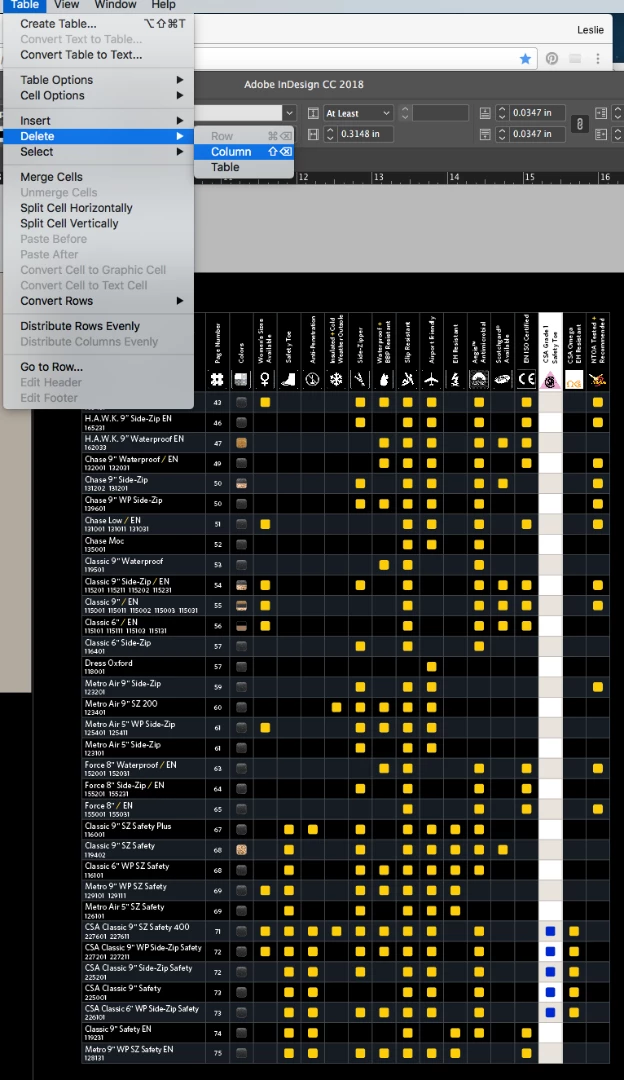This screenshot has height=1080, width=624.
Task: Click the Page Number hash icon
Action: click(x=217, y=380)
